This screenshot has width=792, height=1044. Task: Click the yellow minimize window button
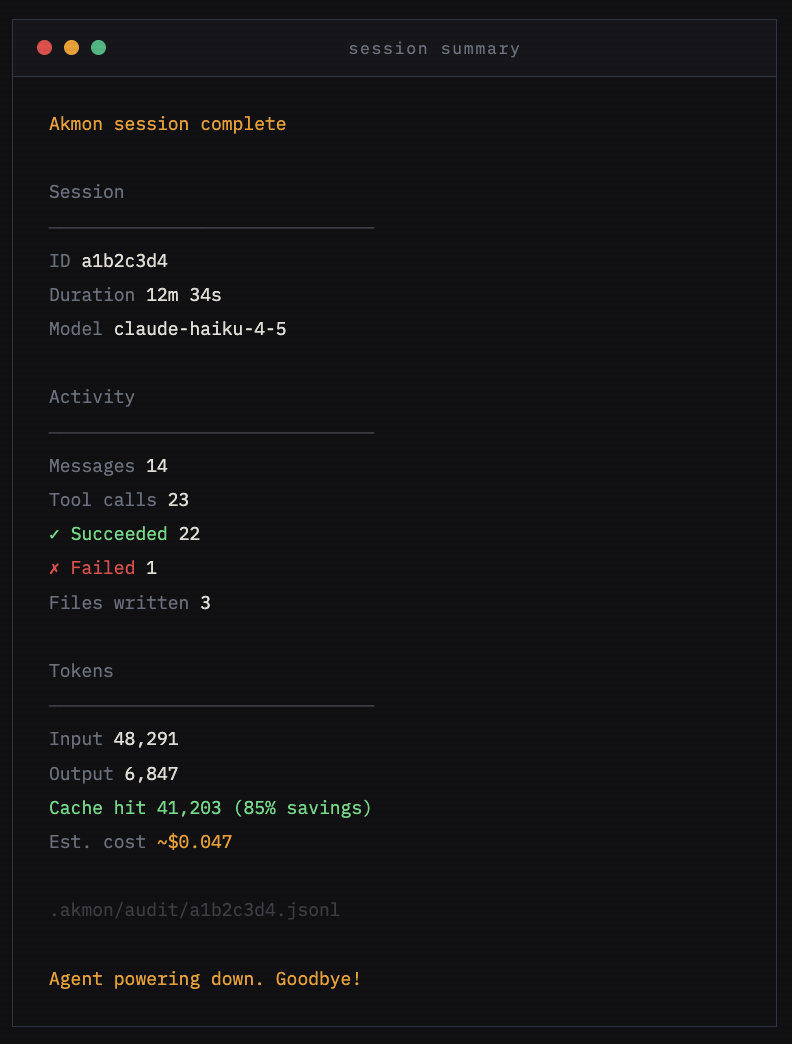pos(71,47)
